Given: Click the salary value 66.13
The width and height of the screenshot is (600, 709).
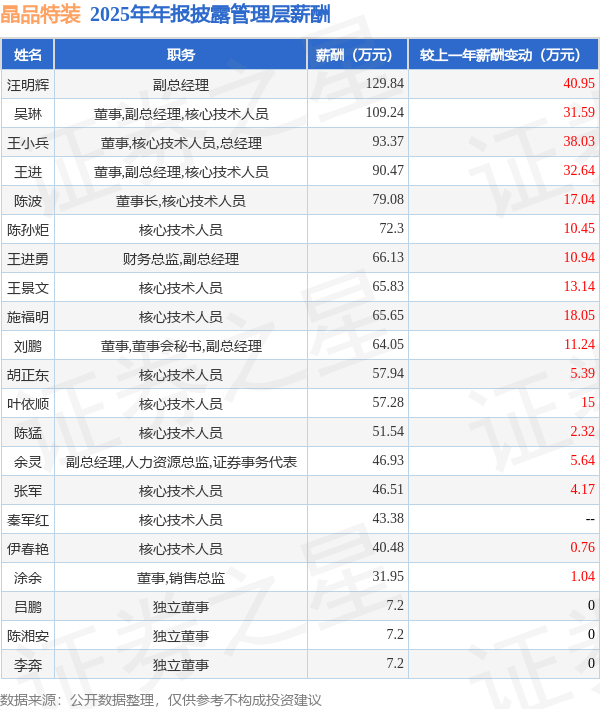Looking at the screenshot, I should point(387,257).
